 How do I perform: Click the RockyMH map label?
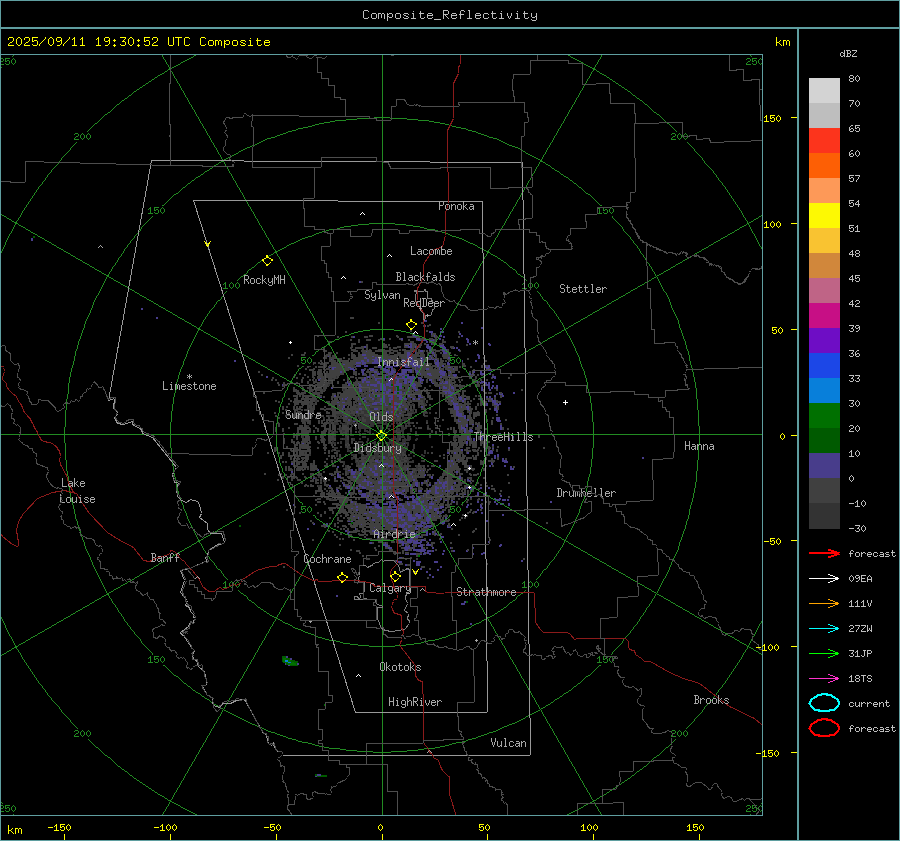264,280
